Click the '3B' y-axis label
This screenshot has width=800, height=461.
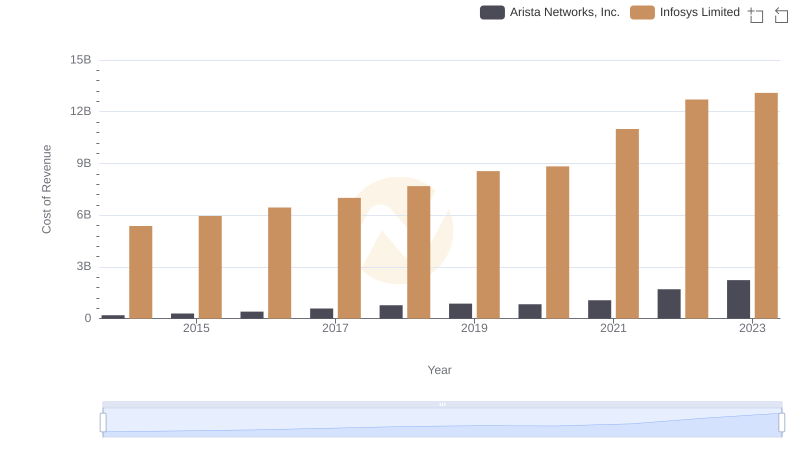click(x=84, y=266)
